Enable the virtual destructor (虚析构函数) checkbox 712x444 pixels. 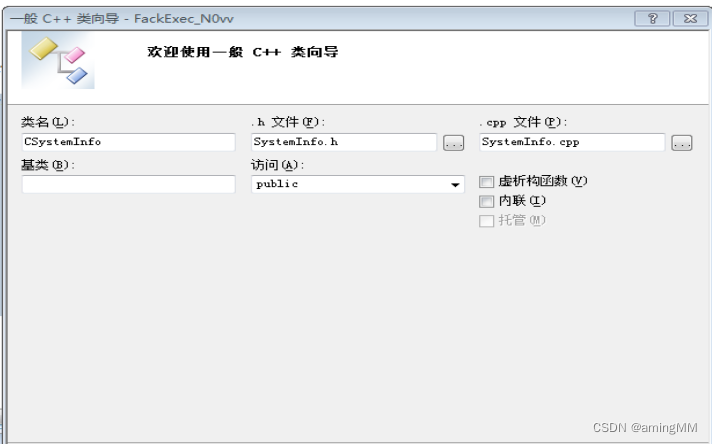click(486, 182)
